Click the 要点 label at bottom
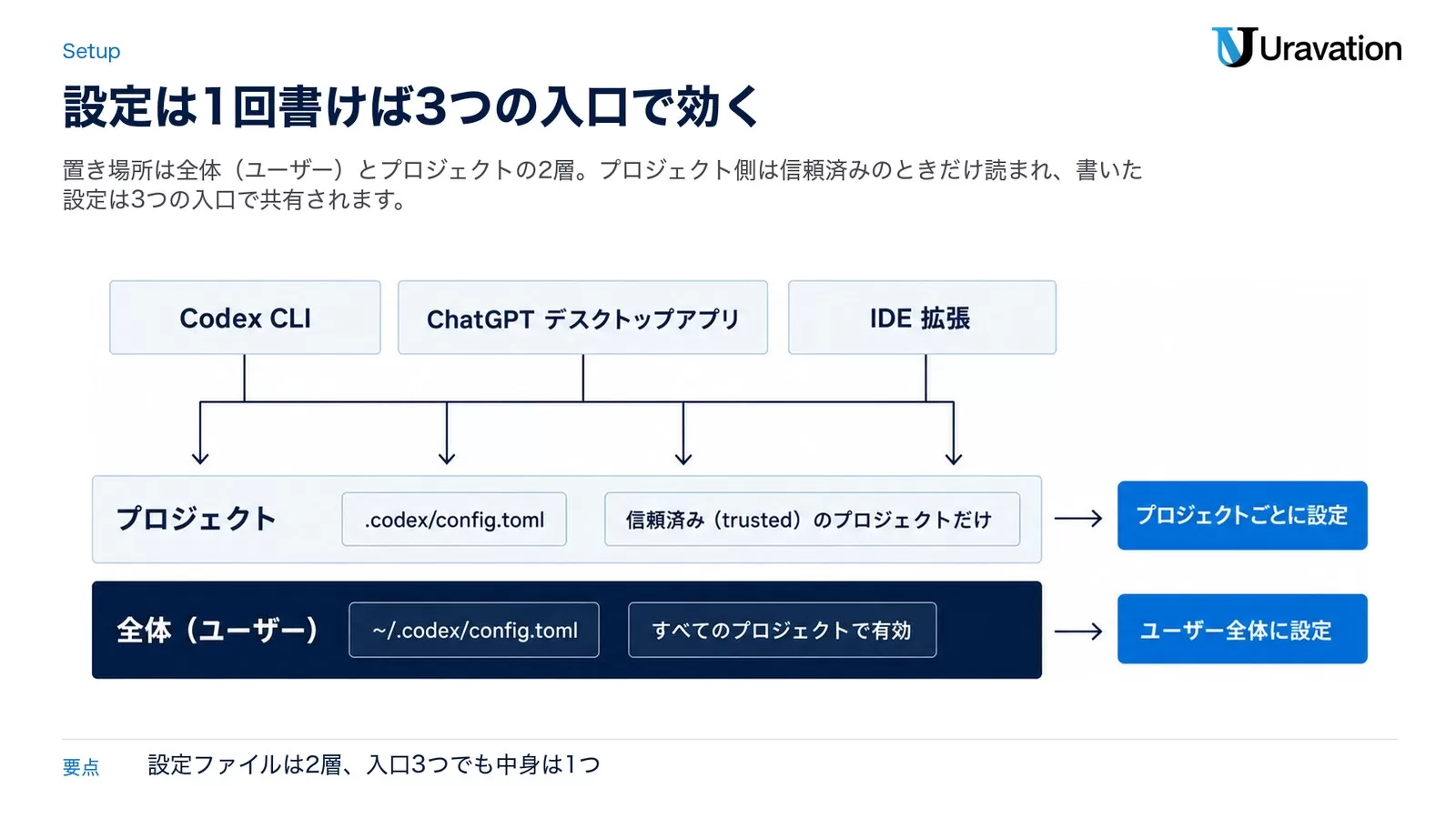This screenshot has height=819, width=1456. [81, 767]
